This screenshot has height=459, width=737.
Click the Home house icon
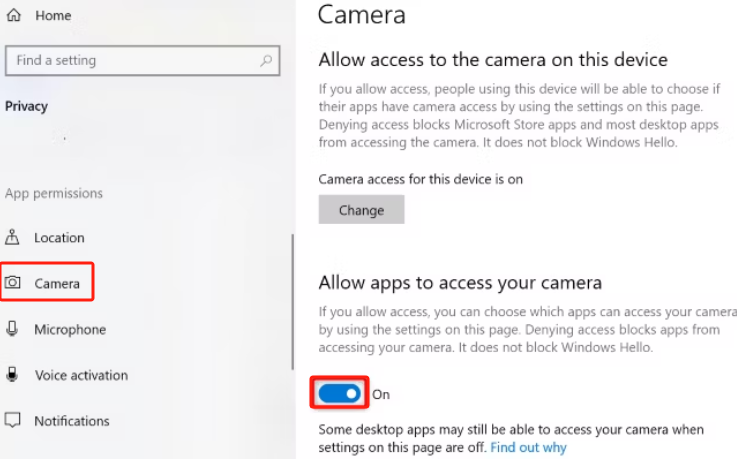[13, 16]
